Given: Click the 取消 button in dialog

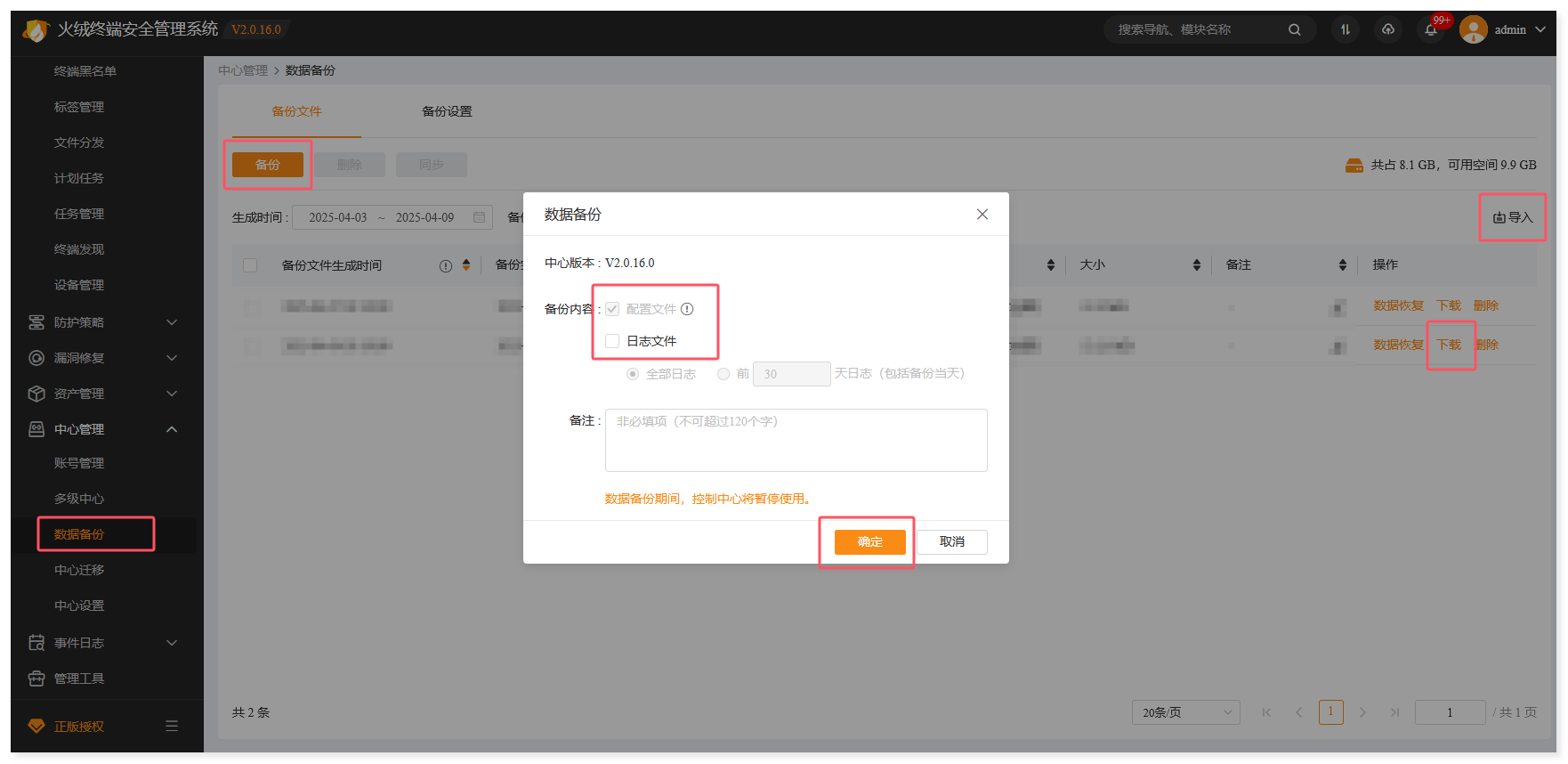Looking at the screenshot, I should [951, 542].
